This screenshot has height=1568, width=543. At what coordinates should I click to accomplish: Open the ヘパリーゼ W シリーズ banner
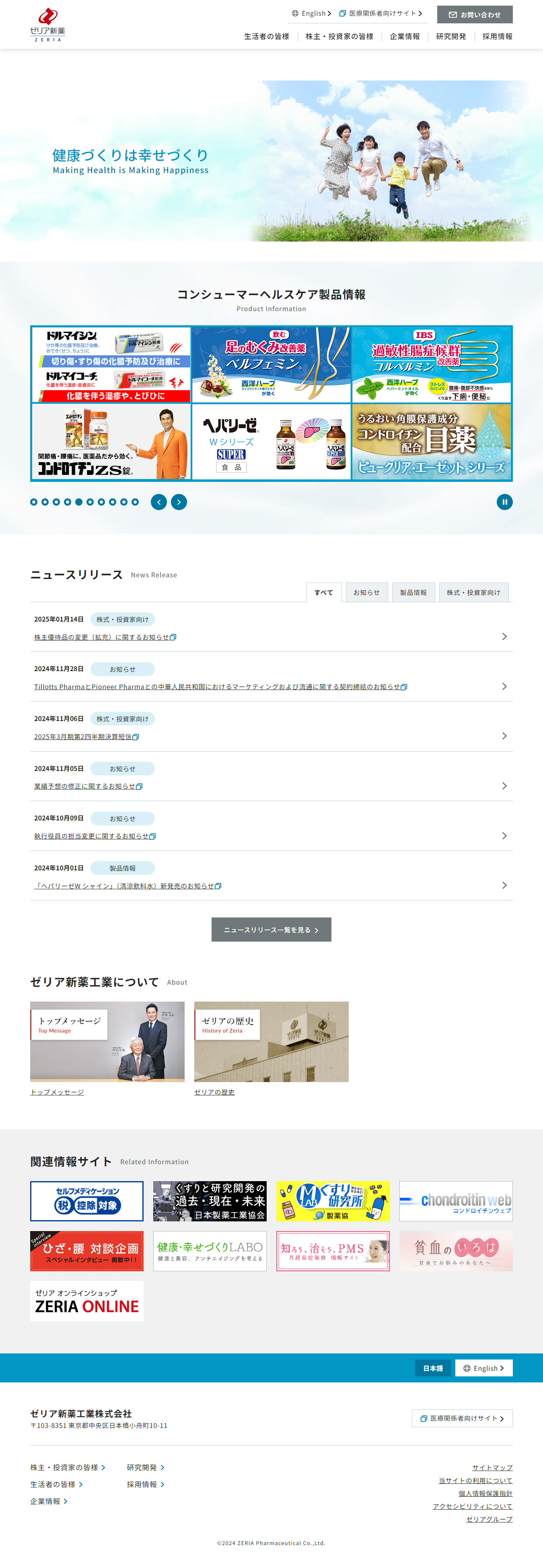271,442
